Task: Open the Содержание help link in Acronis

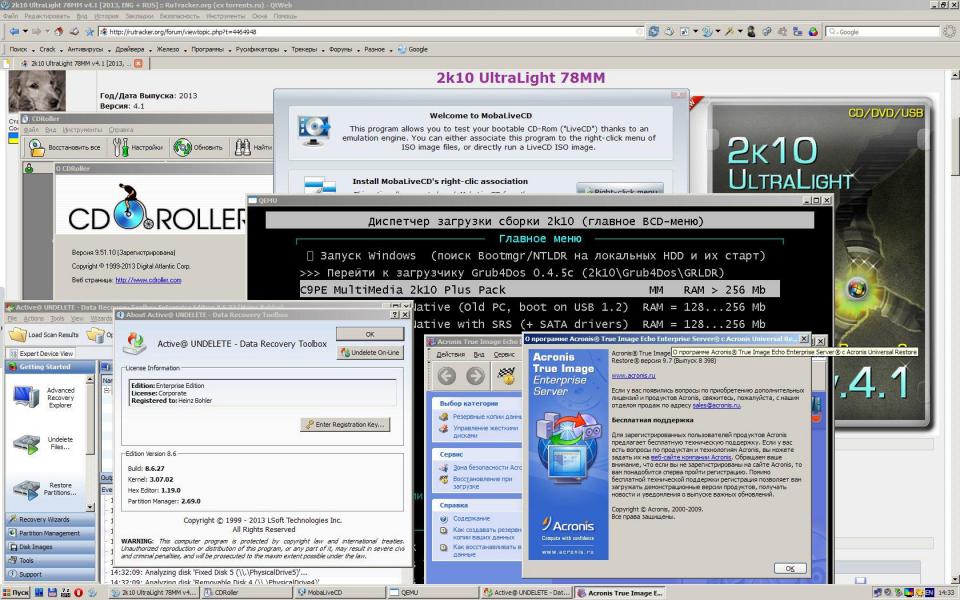Action: pyautogui.click(x=471, y=519)
